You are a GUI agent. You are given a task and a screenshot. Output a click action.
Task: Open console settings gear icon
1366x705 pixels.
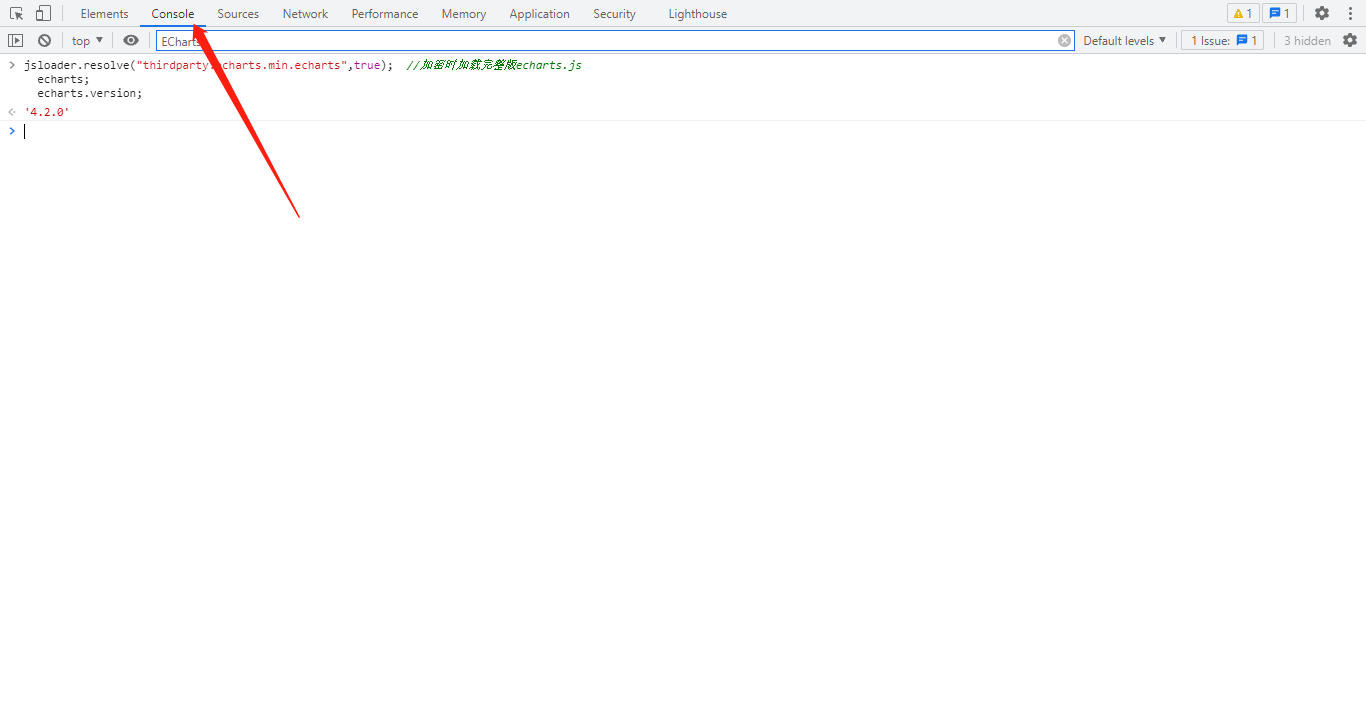pyautogui.click(x=1350, y=40)
